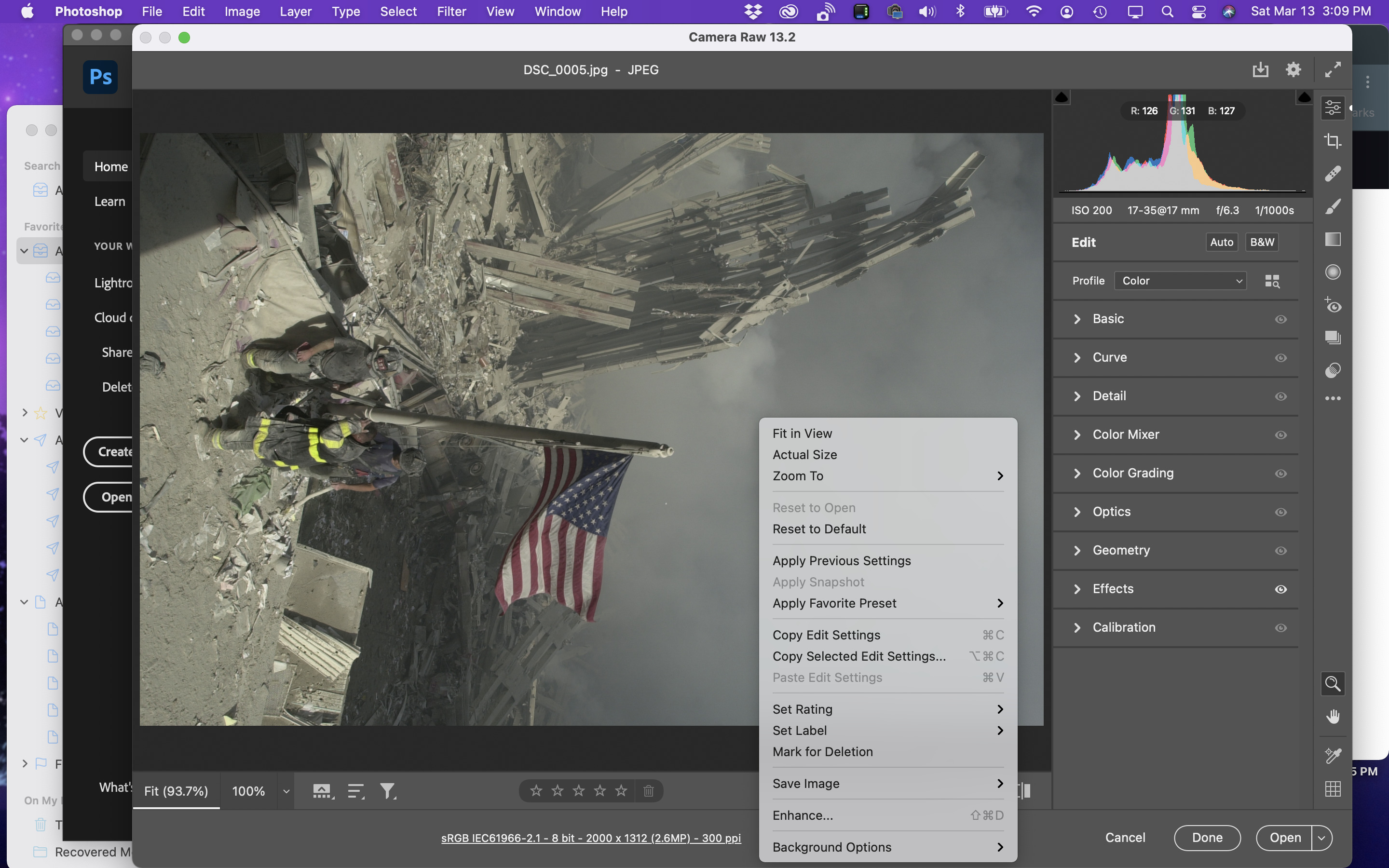Select the Radial Filter tool
Viewport: 1389px width, 868px height.
tap(1332, 271)
